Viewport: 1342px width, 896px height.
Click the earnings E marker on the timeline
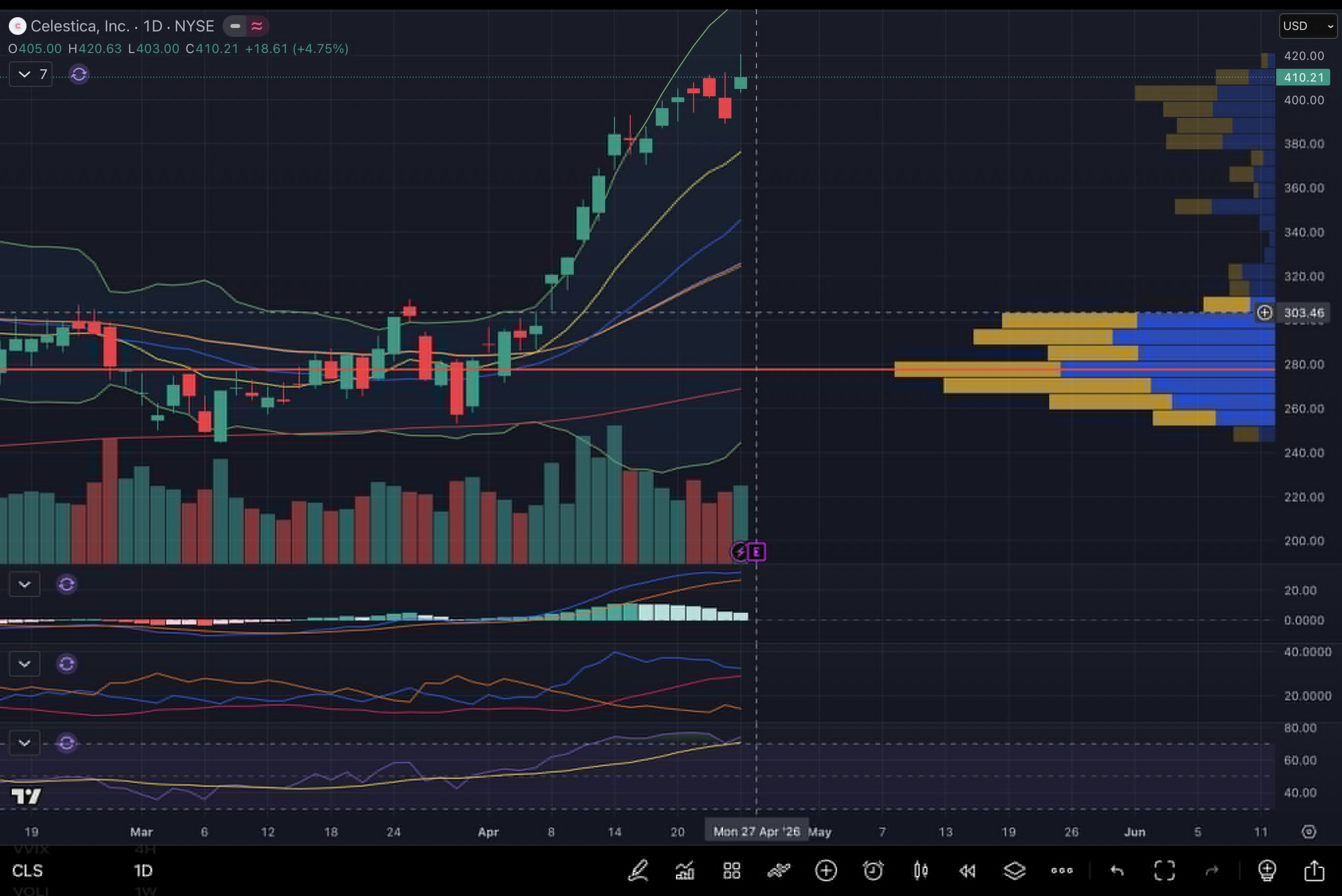point(756,552)
